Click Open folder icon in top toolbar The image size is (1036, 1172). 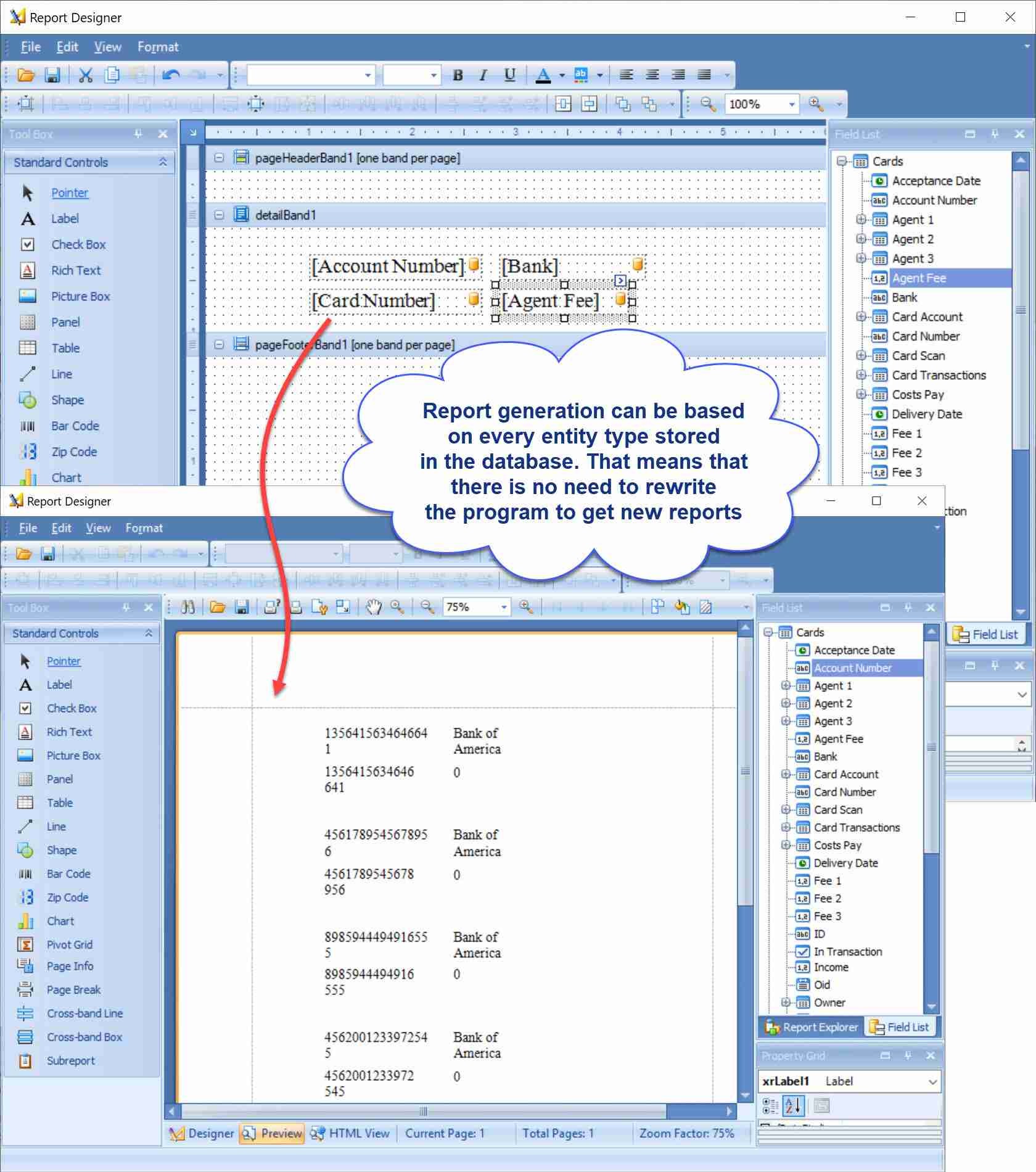click(x=26, y=75)
